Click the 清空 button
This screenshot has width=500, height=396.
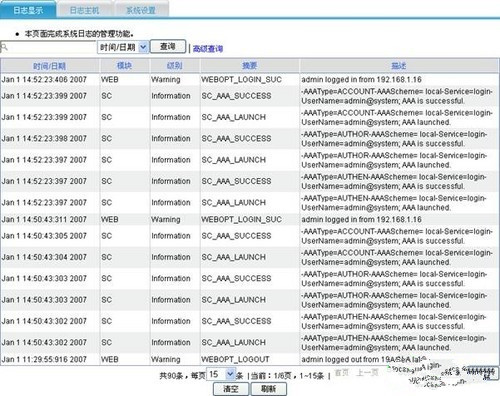(231, 389)
